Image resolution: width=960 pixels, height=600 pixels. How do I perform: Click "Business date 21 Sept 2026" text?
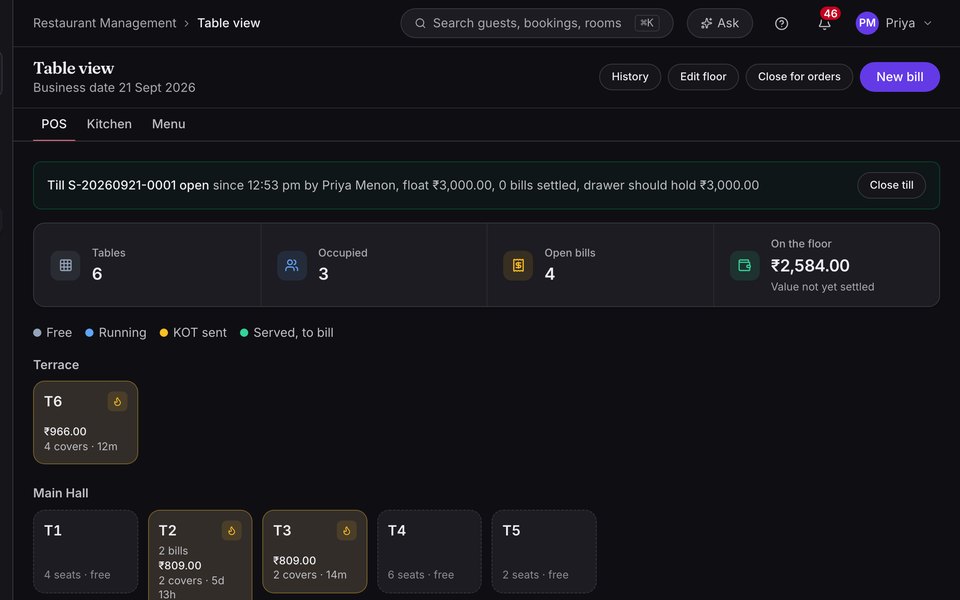click(x=114, y=88)
